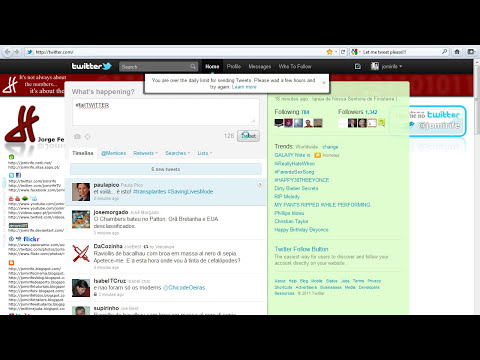Open the #SavingLivesMode hashtag
Screen dimensions: 480x360
tap(190, 192)
